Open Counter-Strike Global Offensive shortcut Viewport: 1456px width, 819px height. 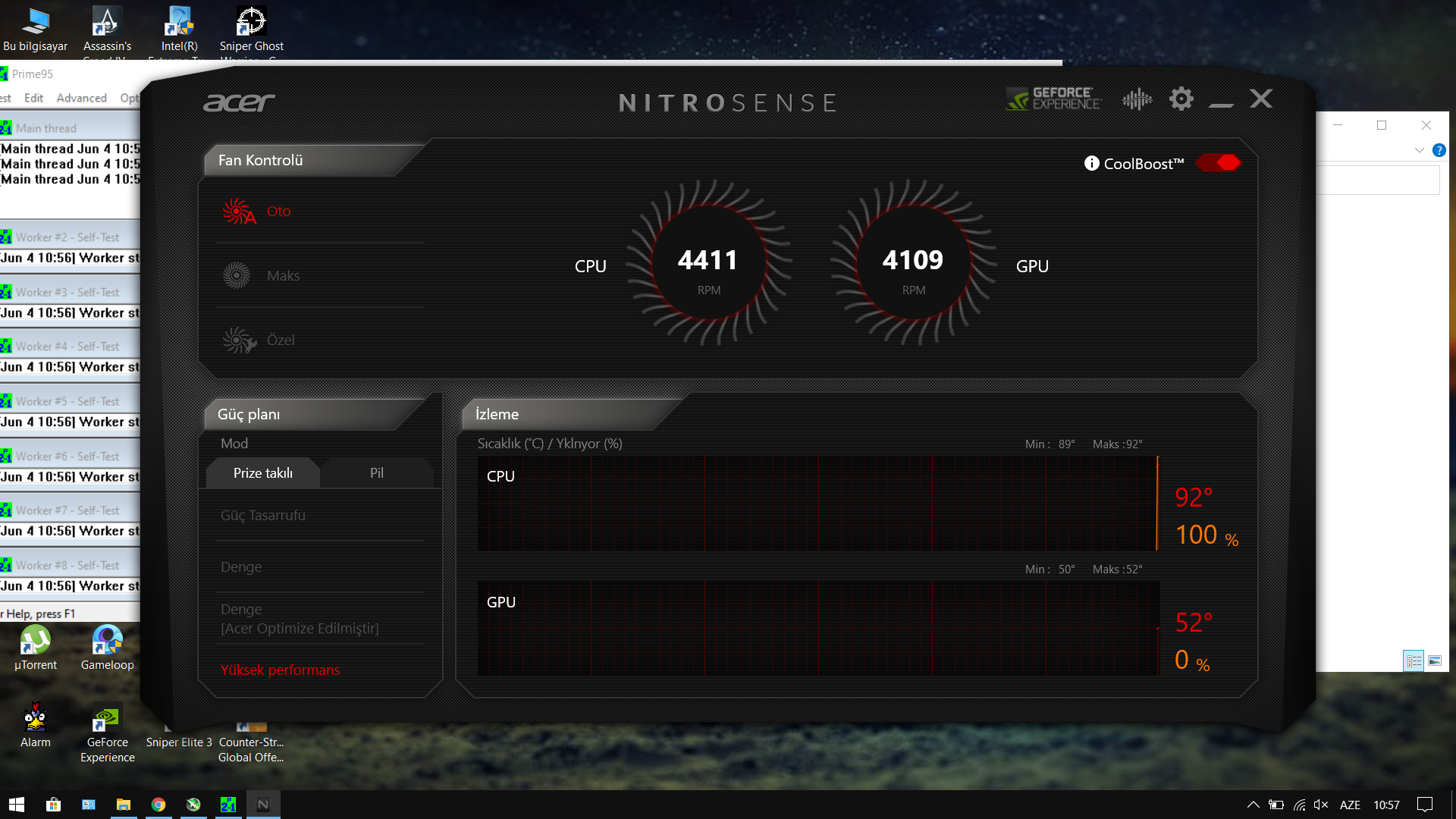251,742
